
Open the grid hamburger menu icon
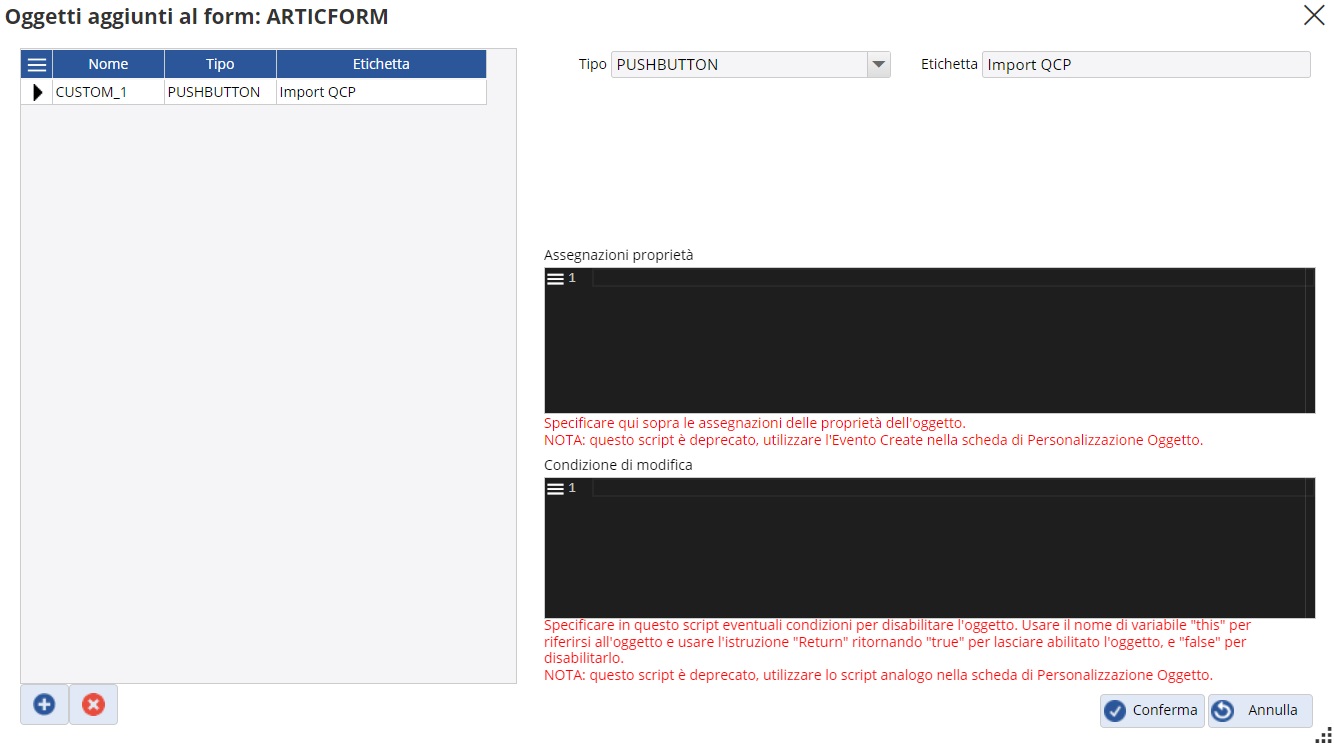tap(37, 64)
